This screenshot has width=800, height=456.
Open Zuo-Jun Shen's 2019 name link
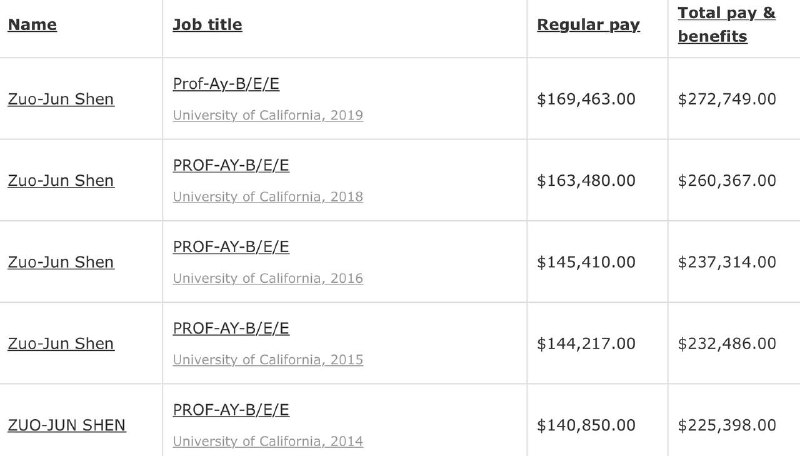click(x=61, y=99)
